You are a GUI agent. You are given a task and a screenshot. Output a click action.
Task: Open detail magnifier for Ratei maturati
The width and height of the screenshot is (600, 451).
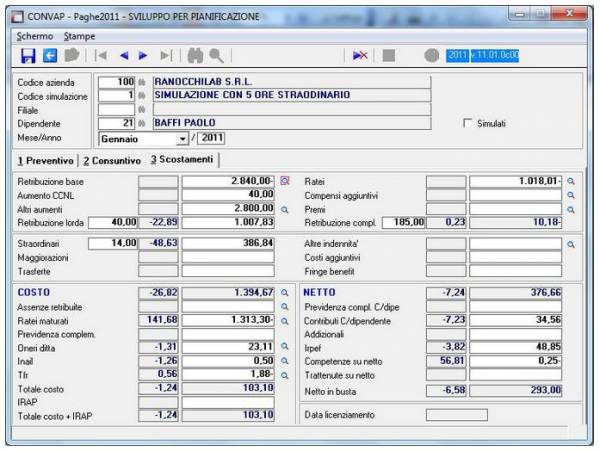click(x=285, y=321)
